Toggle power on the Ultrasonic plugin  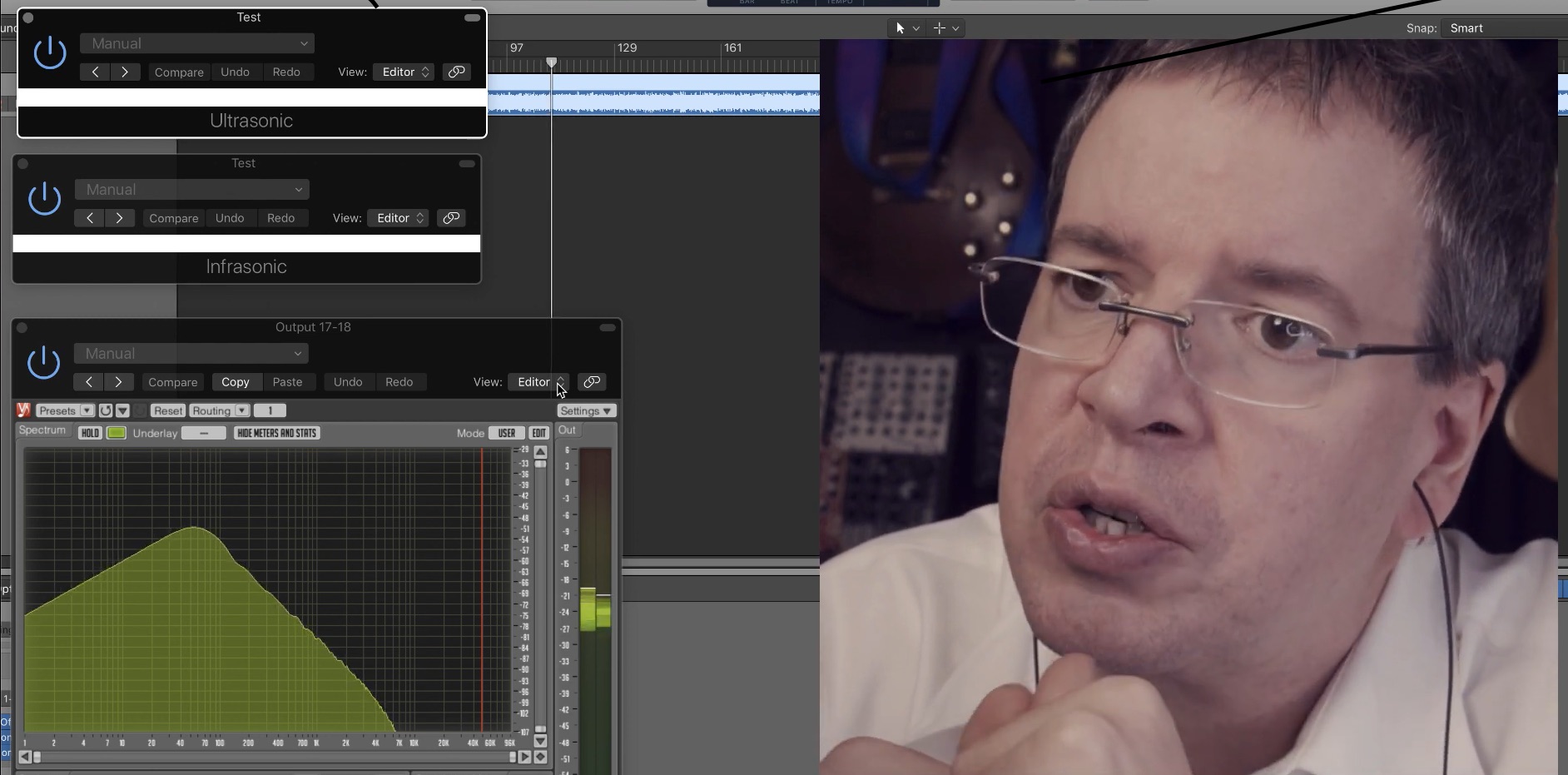click(x=50, y=52)
